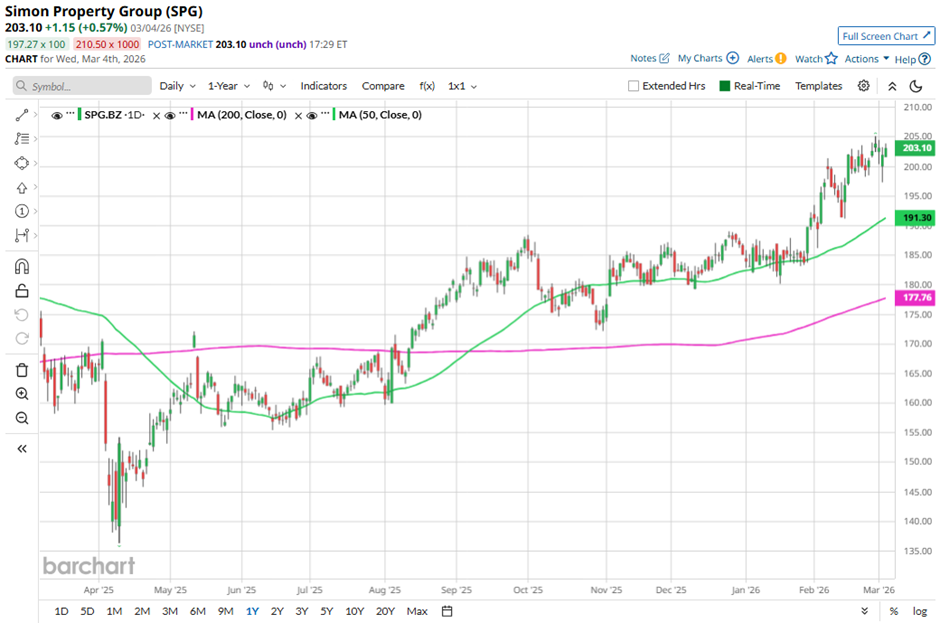Open the Daily frequency dropdown
940x623 pixels.
pyautogui.click(x=177, y=86)
